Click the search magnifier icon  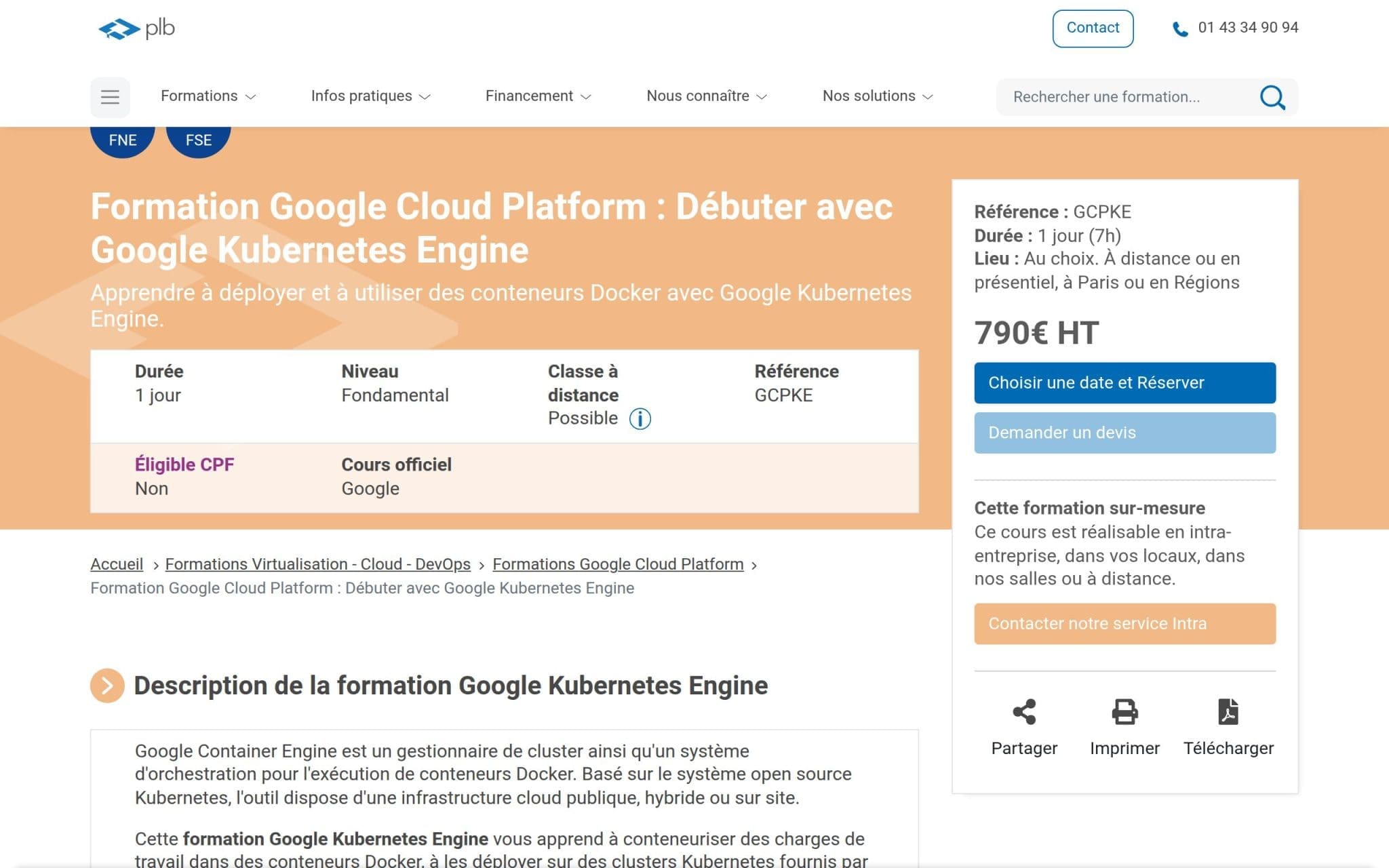point(1272,97)
